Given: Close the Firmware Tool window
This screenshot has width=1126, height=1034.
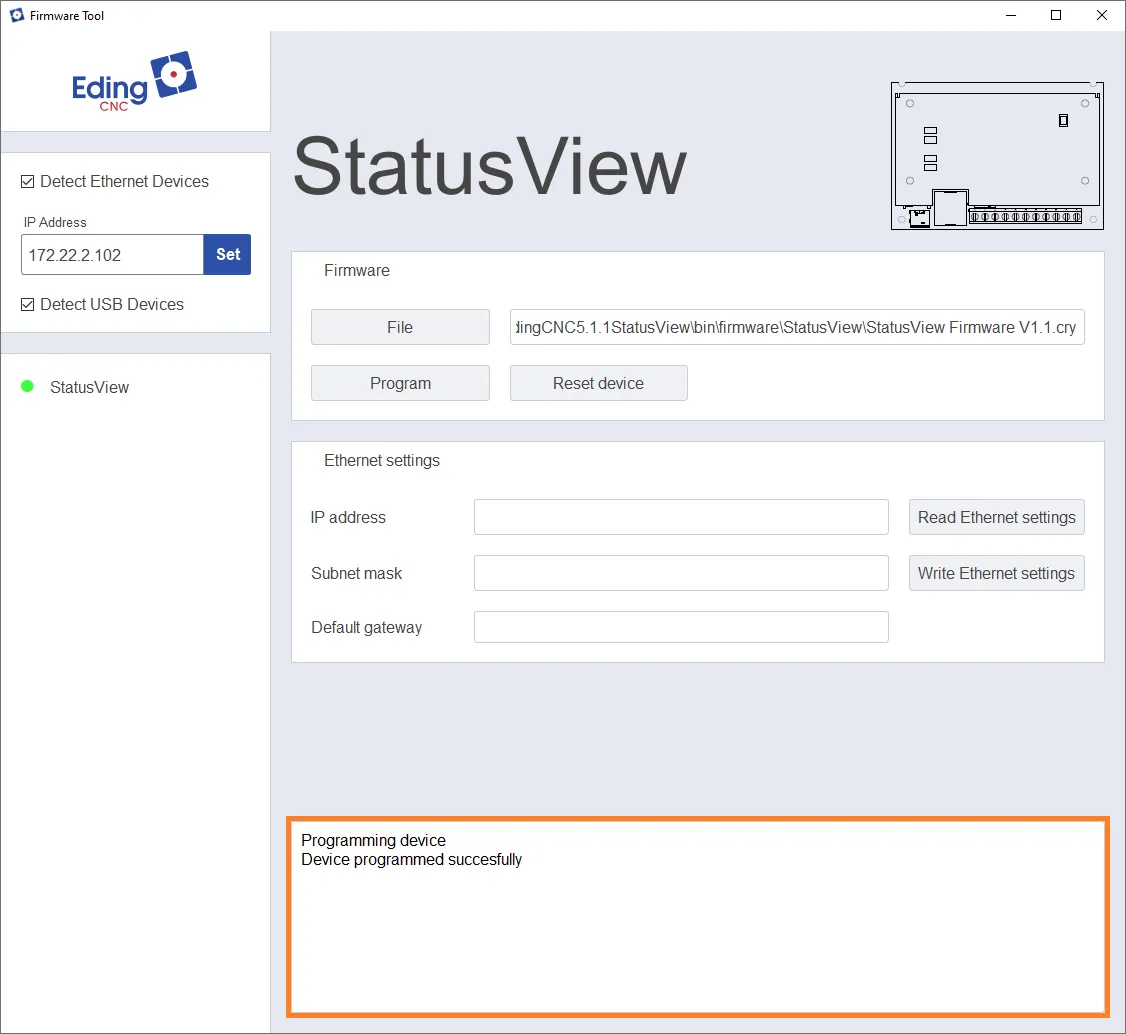Looking at the screenshot, I should pyautogui.click(x=1102, y=15).
